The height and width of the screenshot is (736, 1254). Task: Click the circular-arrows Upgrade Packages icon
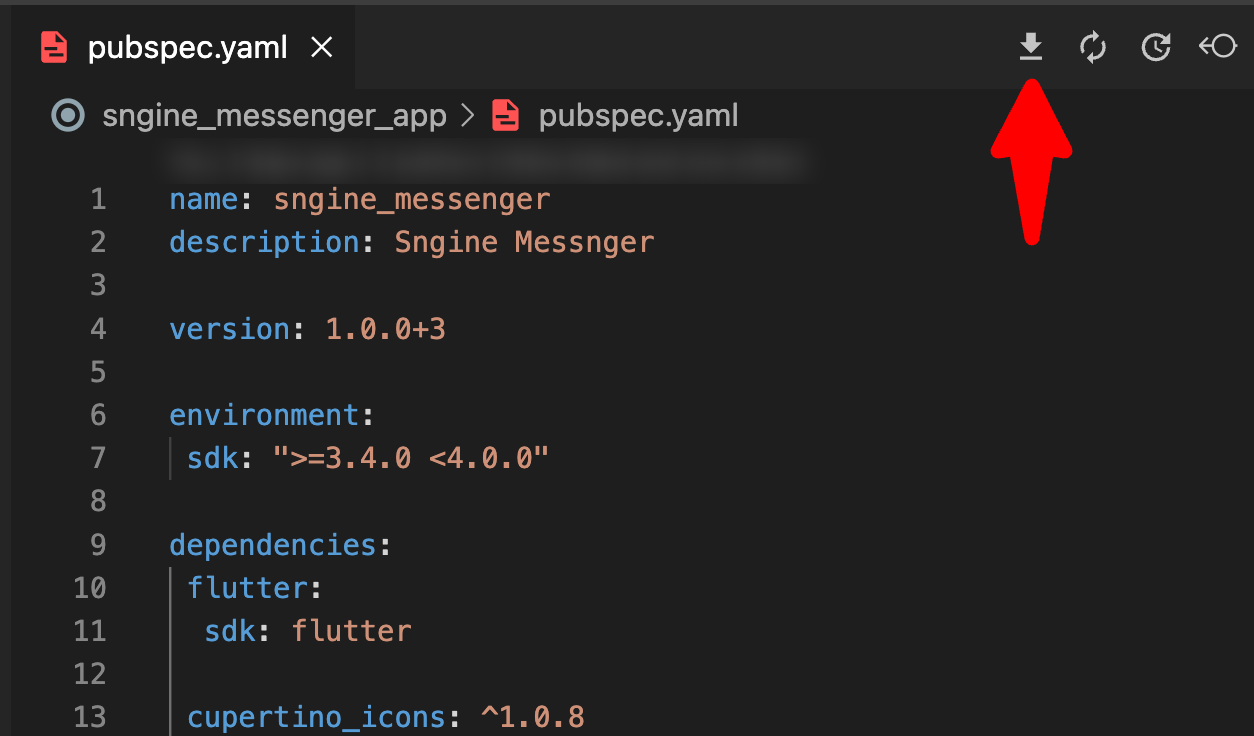pos(1093,47)
